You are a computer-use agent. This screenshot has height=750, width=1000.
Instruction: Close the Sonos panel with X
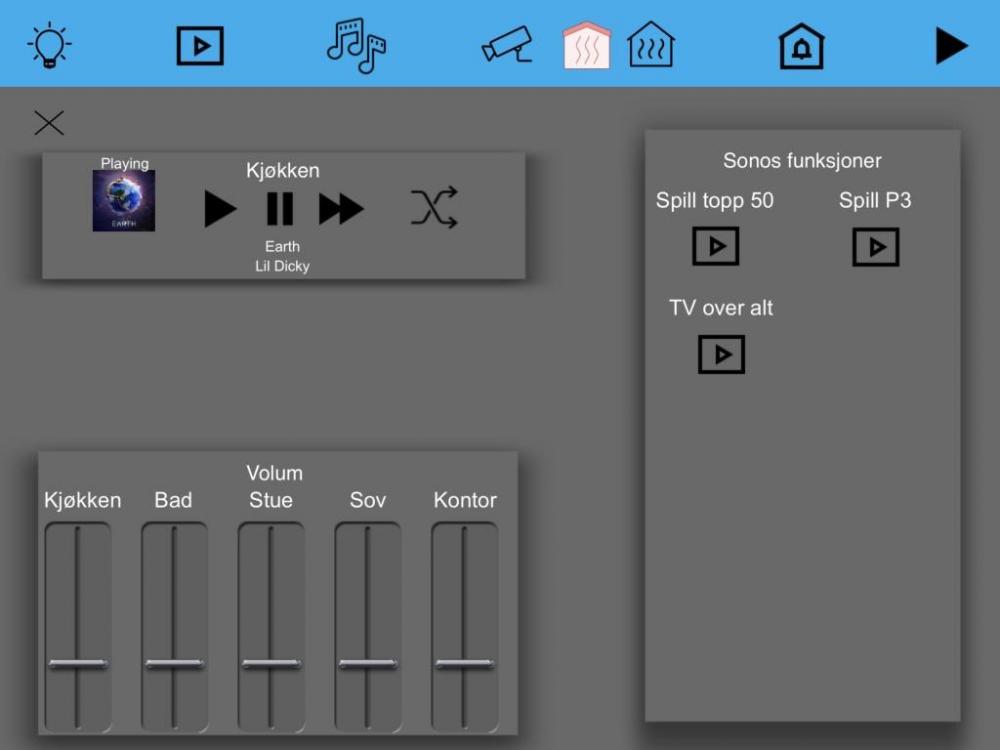(x=49, y=123)
